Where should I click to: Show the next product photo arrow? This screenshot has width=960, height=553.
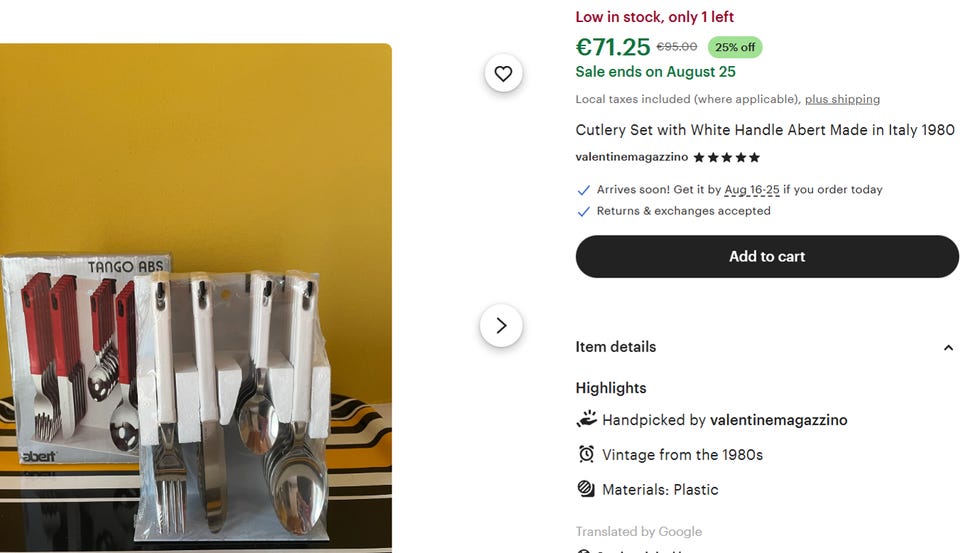[501, 326]
